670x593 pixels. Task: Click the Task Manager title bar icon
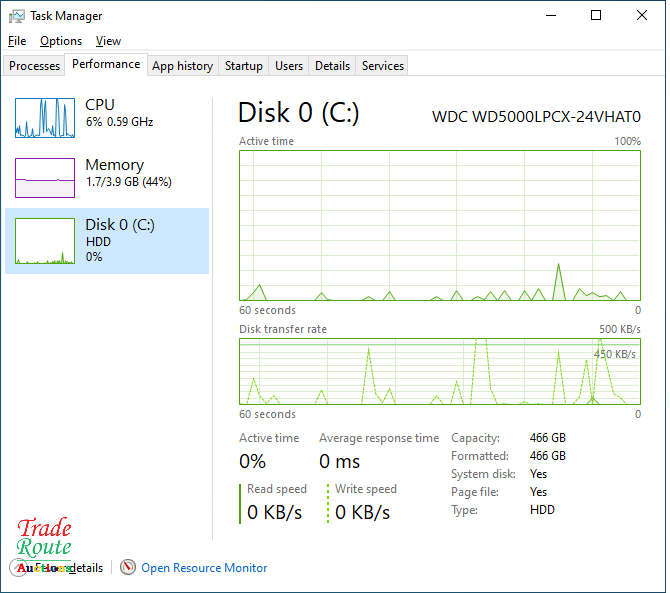(x=17, y=16)
